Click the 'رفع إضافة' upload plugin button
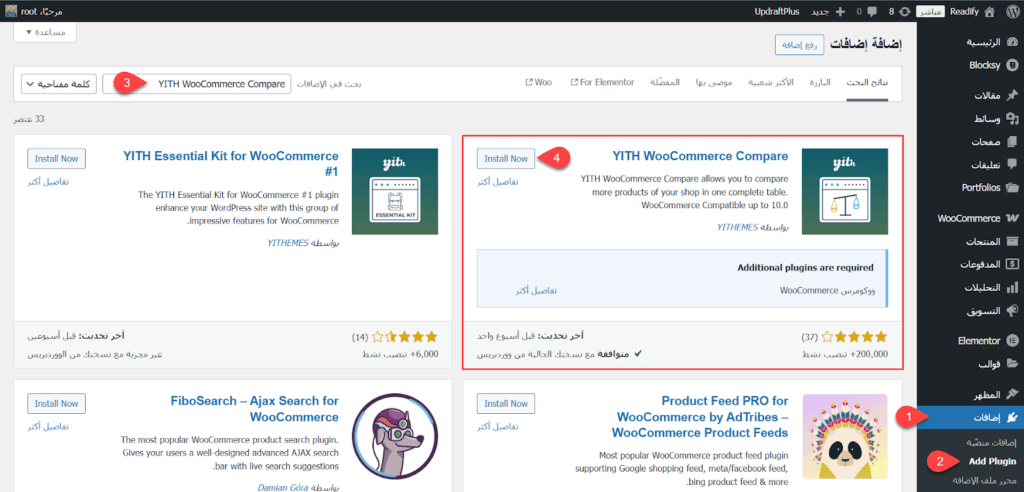Viewport: 1024px width, 492px height. (797, 45)
